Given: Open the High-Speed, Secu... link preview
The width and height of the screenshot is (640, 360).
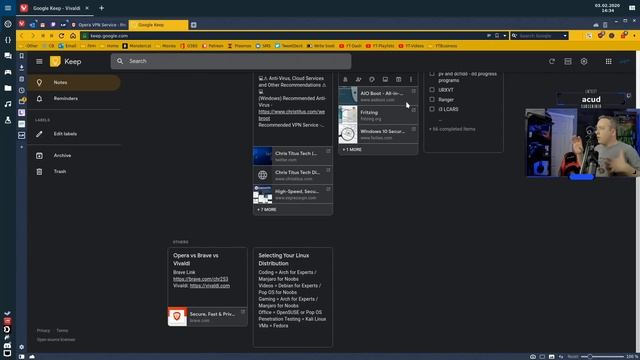Looking at the screenshot, I should coord(293,194).
